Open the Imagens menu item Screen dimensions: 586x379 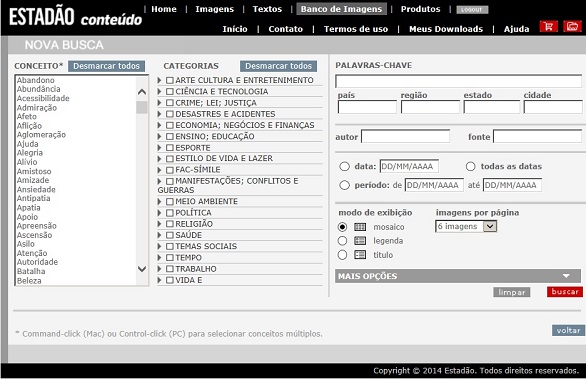click(x=215, y=9)
